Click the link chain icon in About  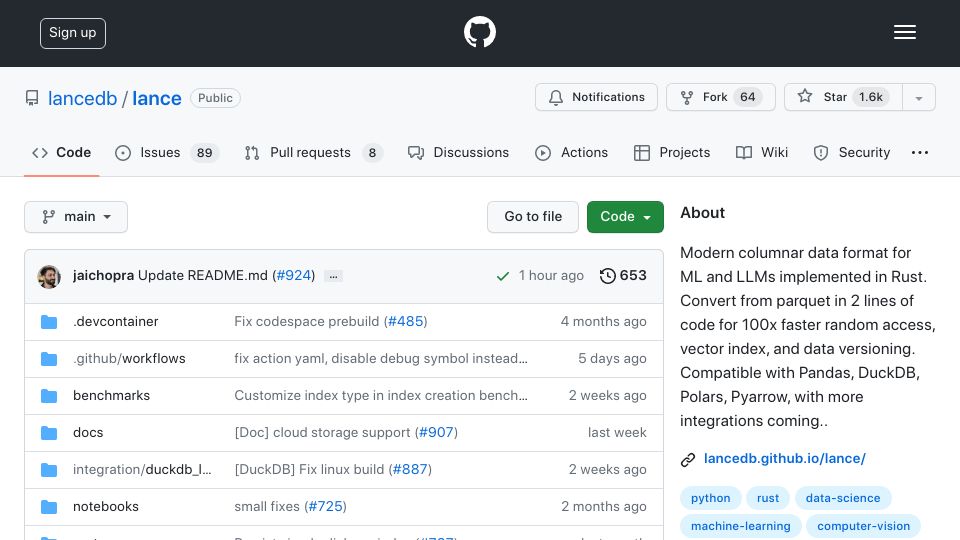(x=688, y=460)
